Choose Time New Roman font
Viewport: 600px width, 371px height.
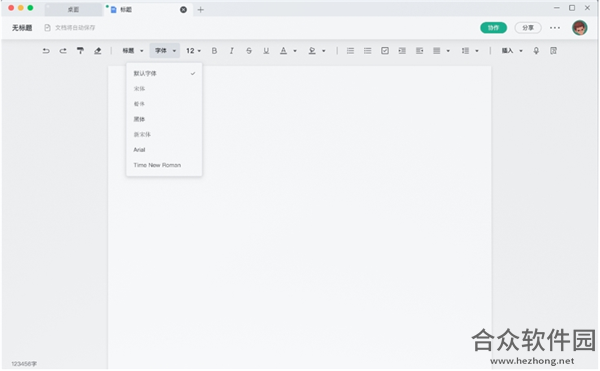tap(164, 165)
